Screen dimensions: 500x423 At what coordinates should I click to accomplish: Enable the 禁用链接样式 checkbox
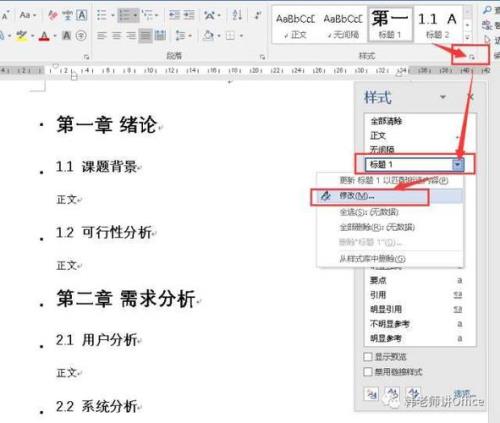[x=368, y=372]
